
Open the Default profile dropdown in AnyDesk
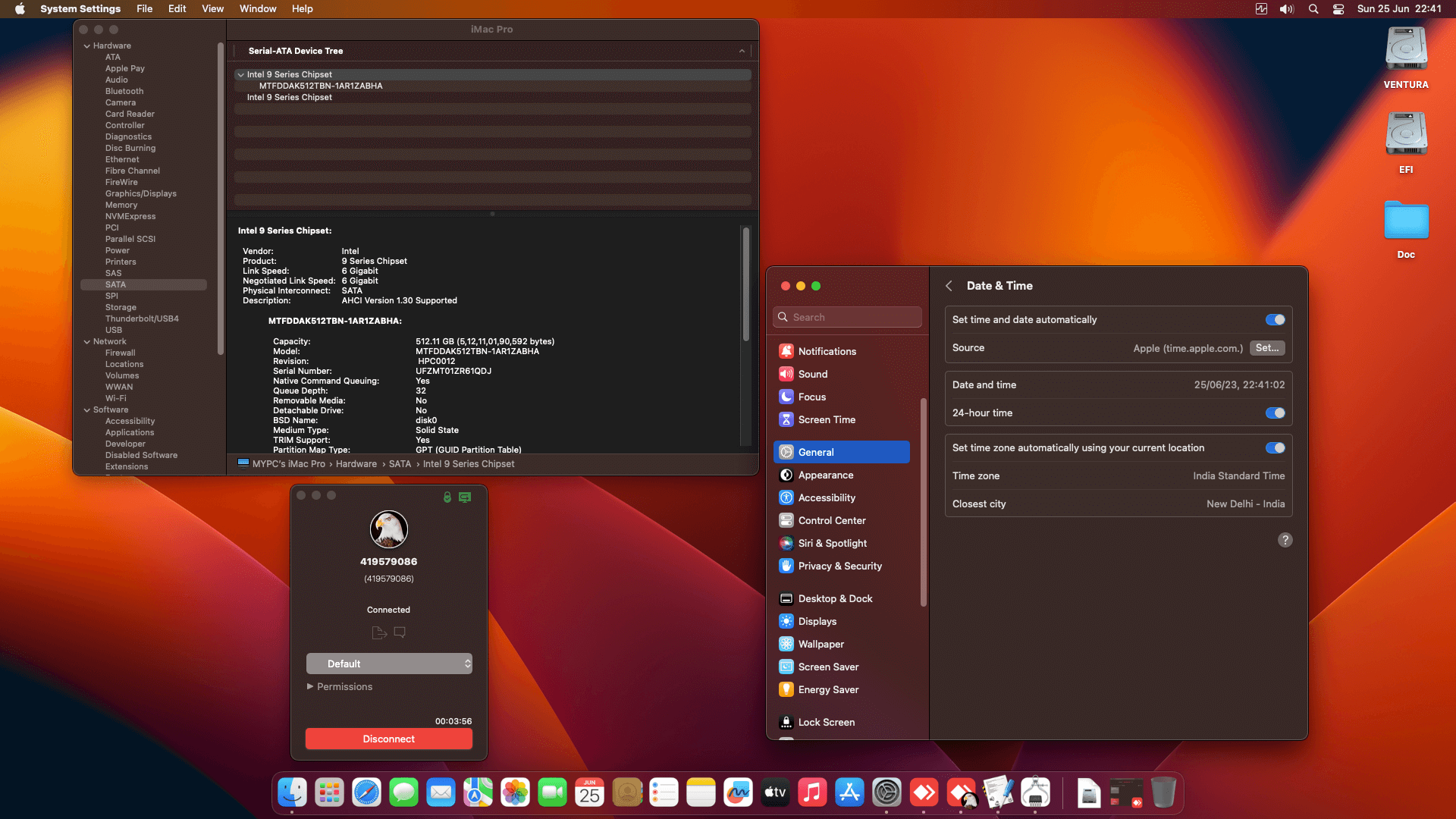(389, 664)
